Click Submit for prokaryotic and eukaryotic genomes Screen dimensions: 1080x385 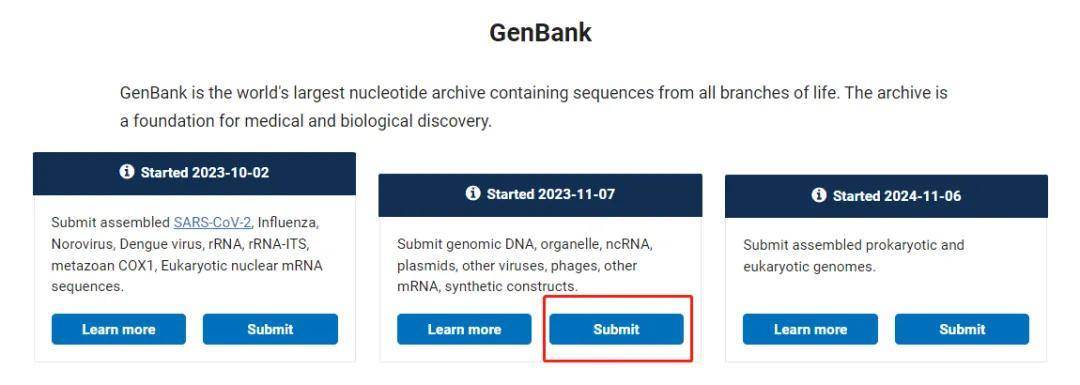(962, 329)
